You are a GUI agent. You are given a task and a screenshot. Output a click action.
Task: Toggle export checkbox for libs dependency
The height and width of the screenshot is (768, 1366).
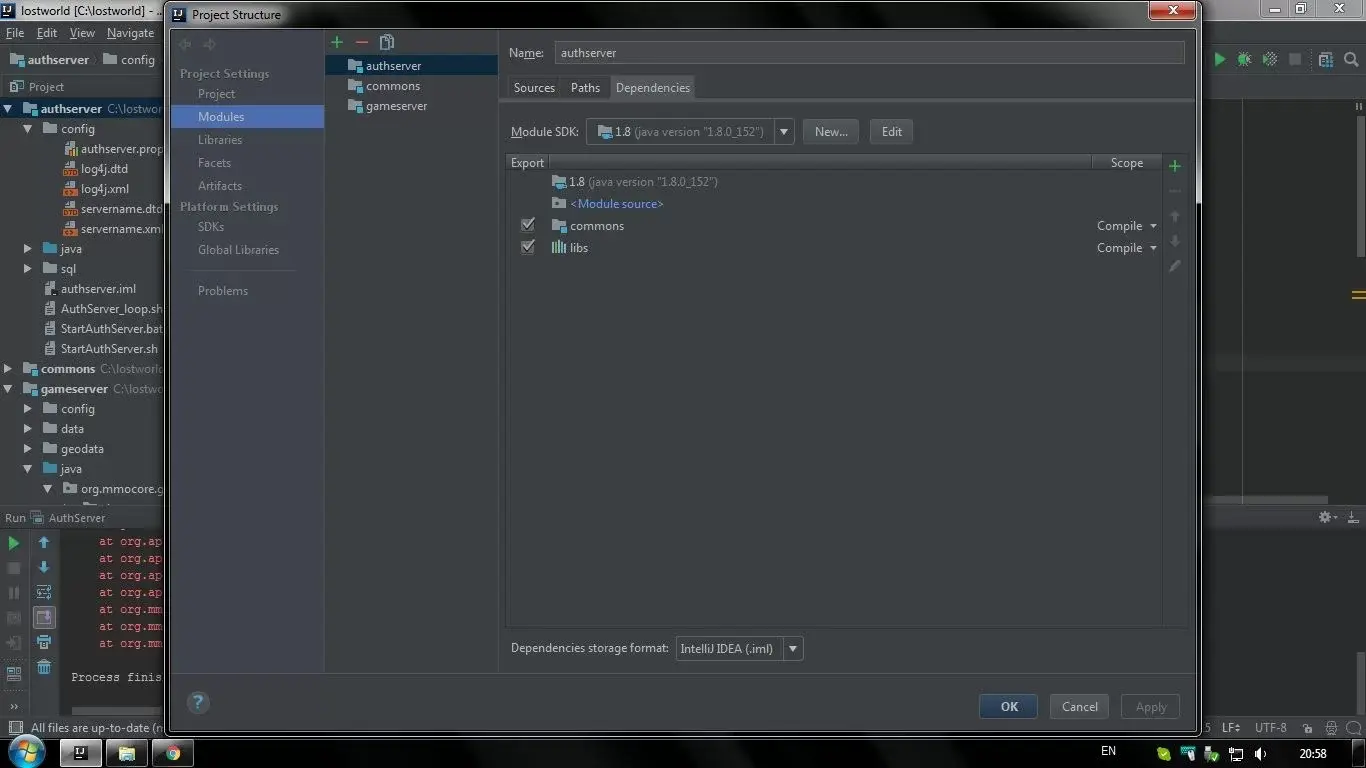click(528, 248)
